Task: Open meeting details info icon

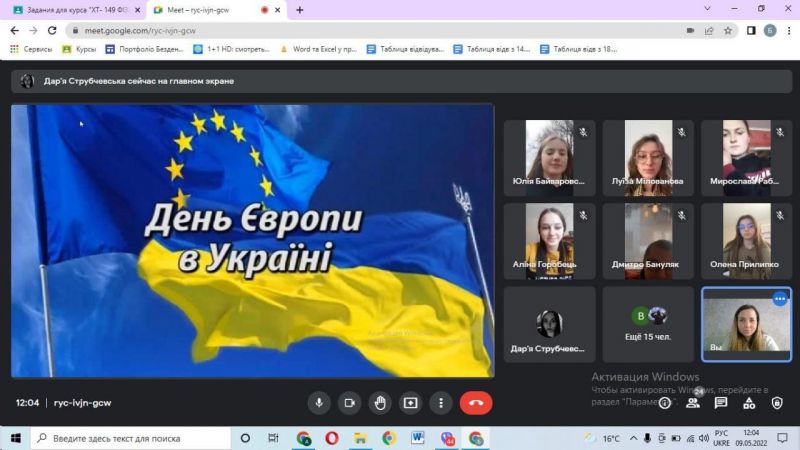Action: (665, 404)
